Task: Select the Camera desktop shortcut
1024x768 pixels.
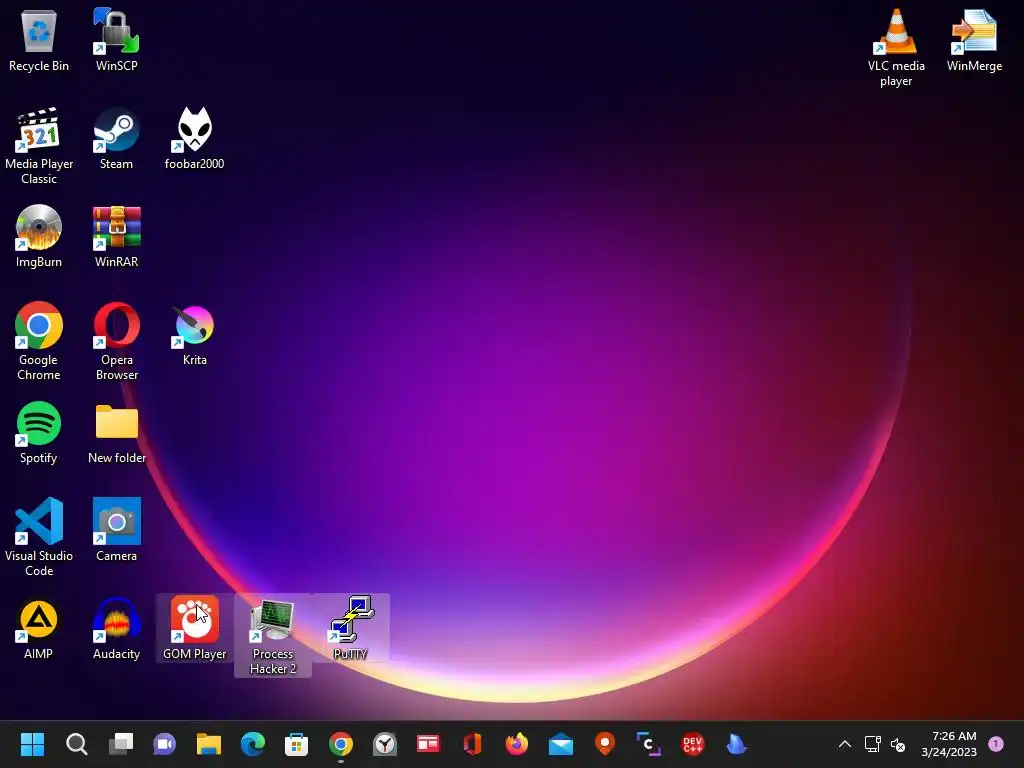Action: [116, 530]
